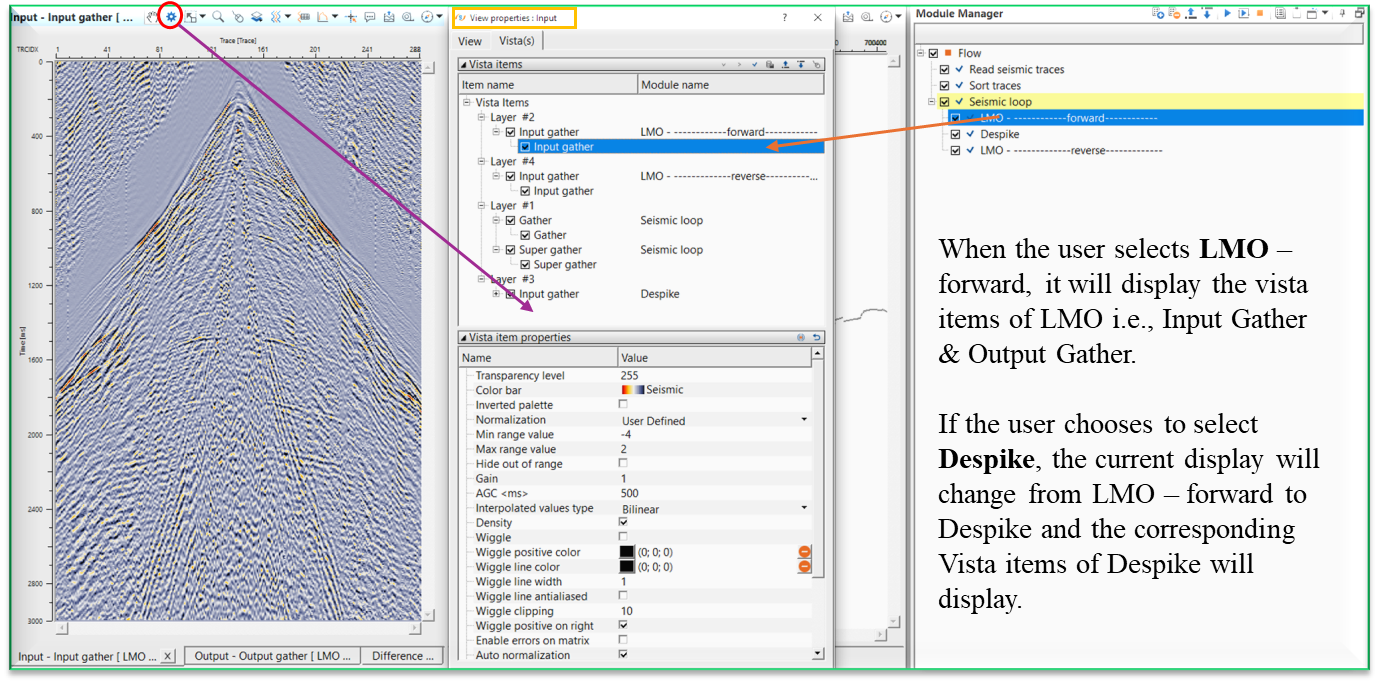Click the Wiggle line color swatch

(x=627, y=567)
